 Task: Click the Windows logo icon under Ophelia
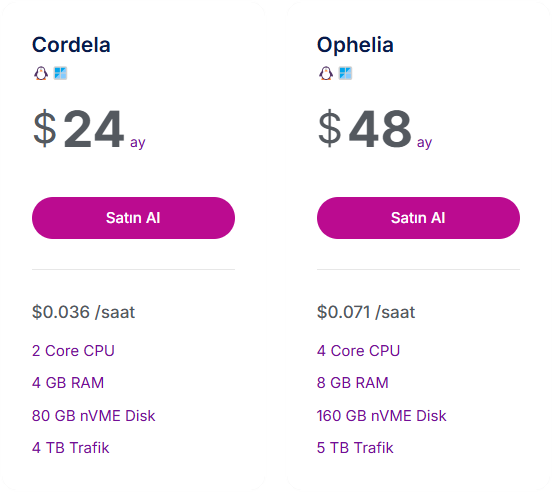point(345,74)
